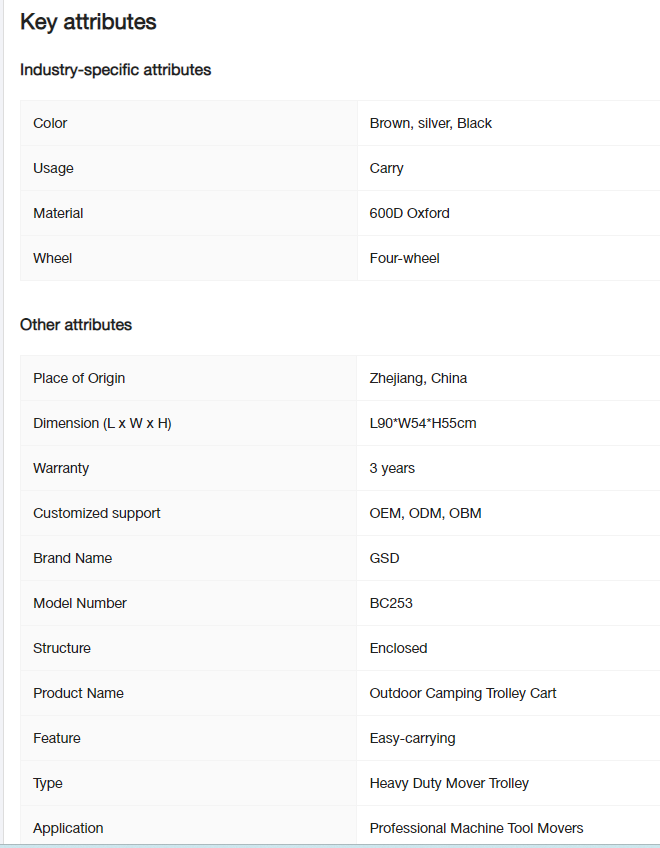Select the 'Brown, silver, Black' value
Viewport: 660px width, 848px height.
[x=431, y=123]
